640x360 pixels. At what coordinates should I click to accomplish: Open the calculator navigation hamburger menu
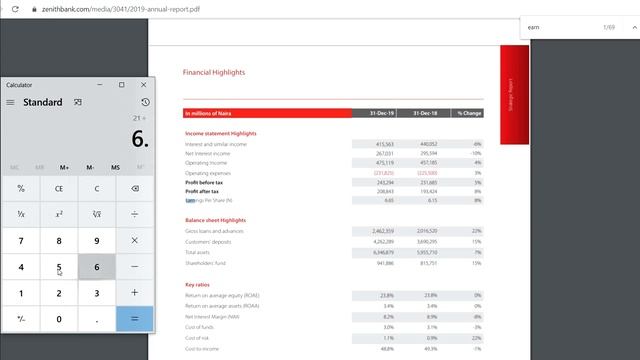tap(10, 102)
